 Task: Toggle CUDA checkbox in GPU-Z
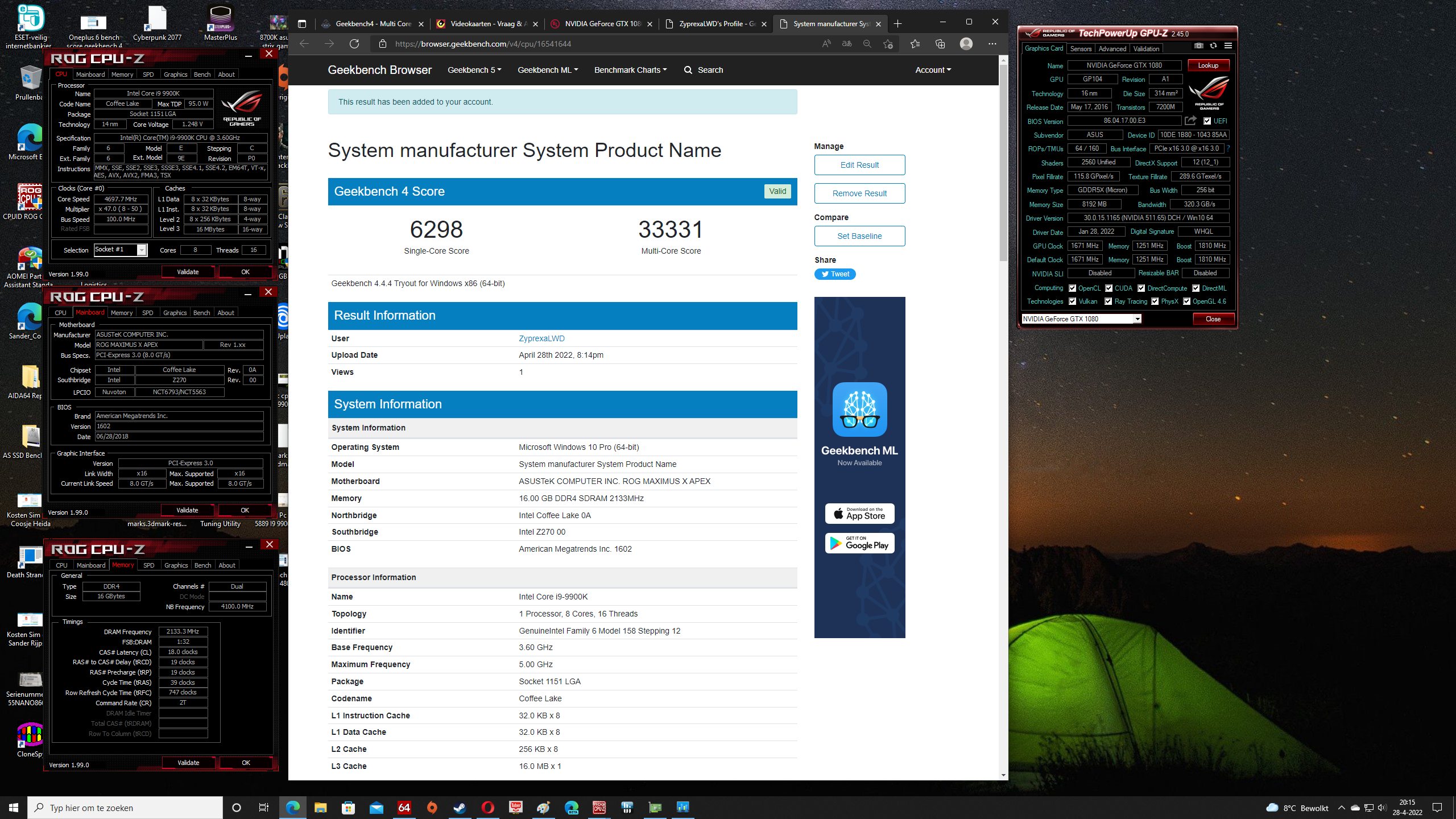point(1108,288)
